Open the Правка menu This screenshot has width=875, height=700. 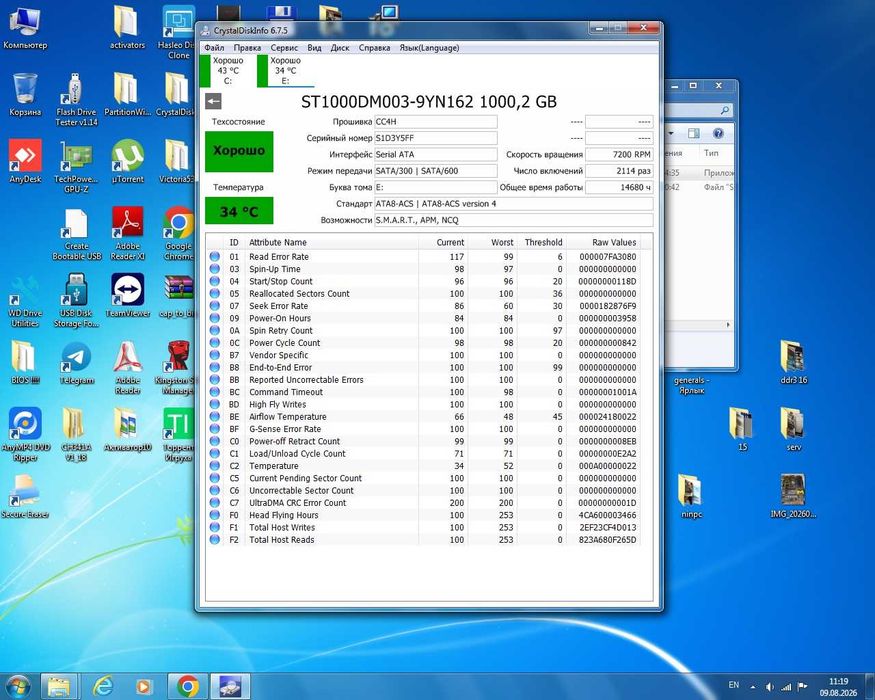coord(247,48)
